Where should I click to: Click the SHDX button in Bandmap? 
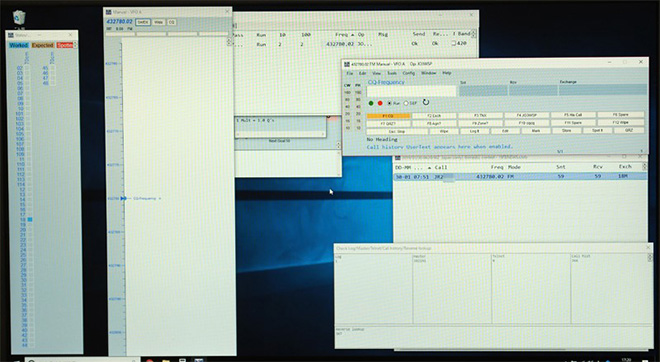point(143,22)
